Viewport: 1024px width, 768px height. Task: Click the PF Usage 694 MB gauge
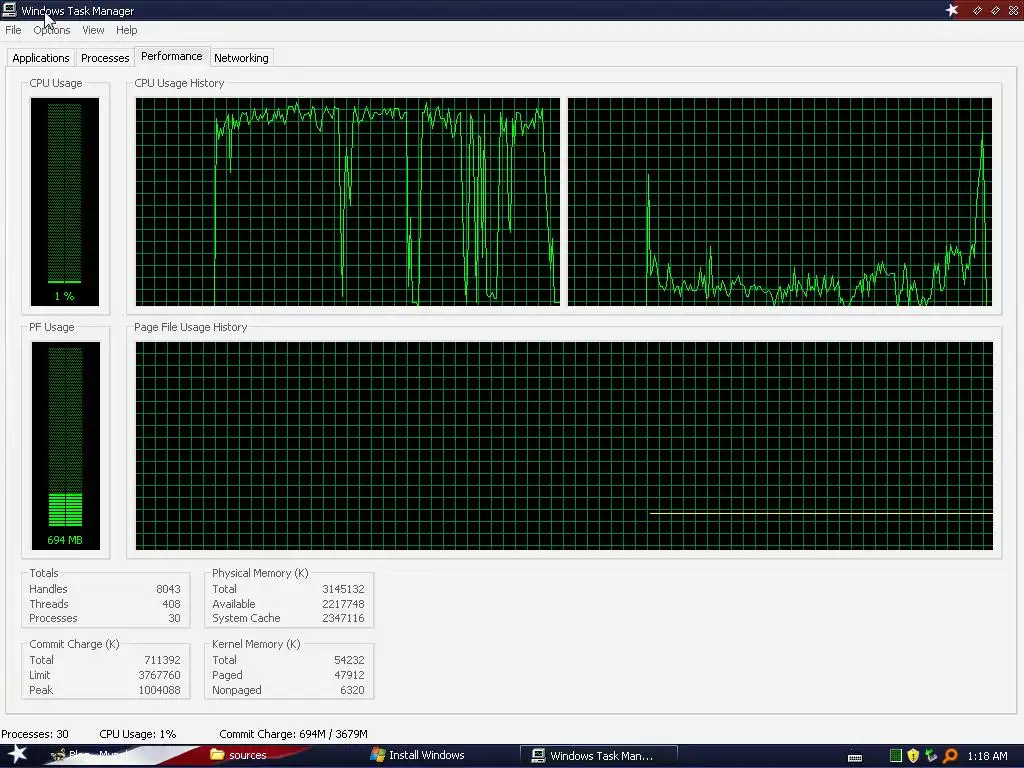(x=65, y=445)
